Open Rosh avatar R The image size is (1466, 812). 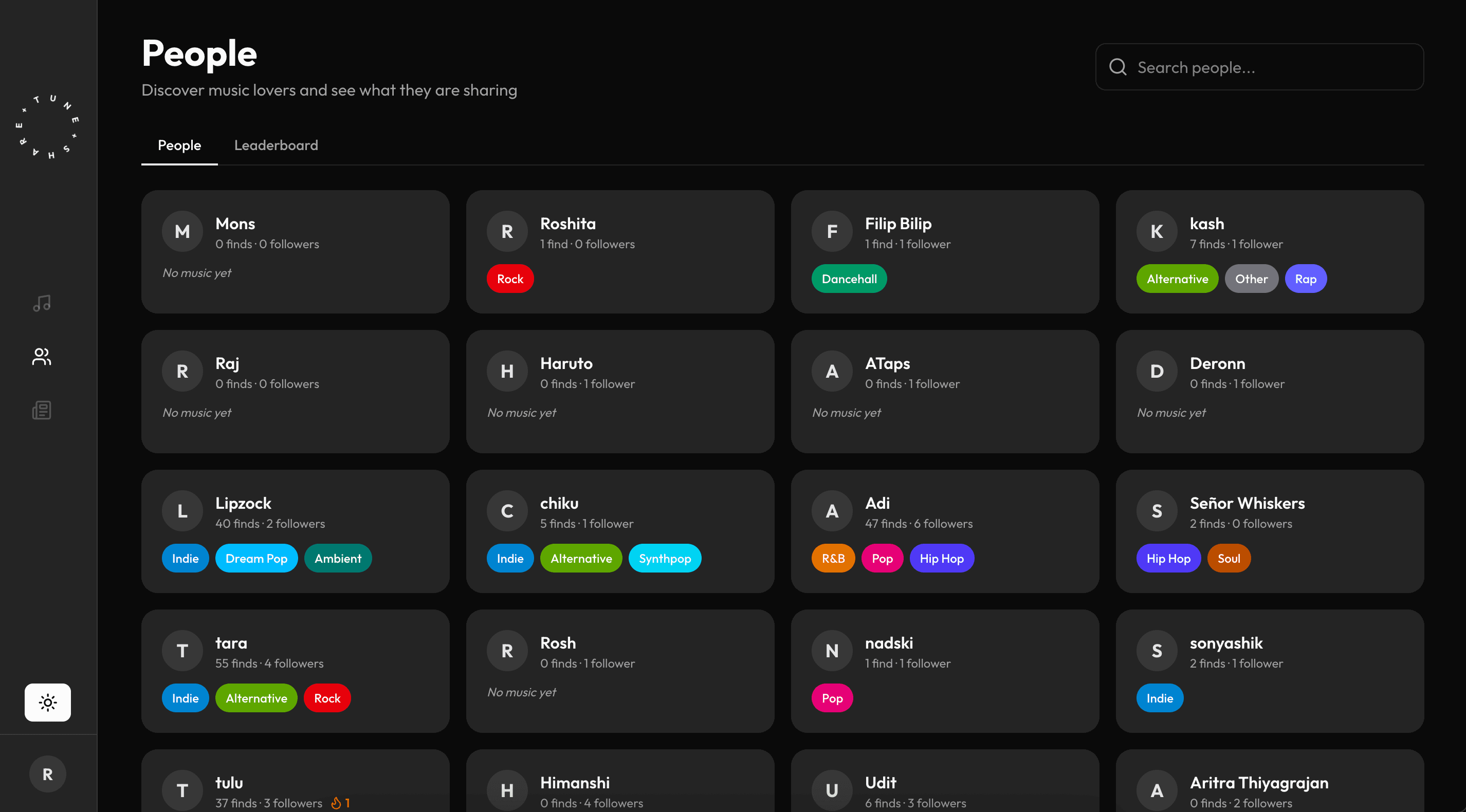tap(507, 651)
